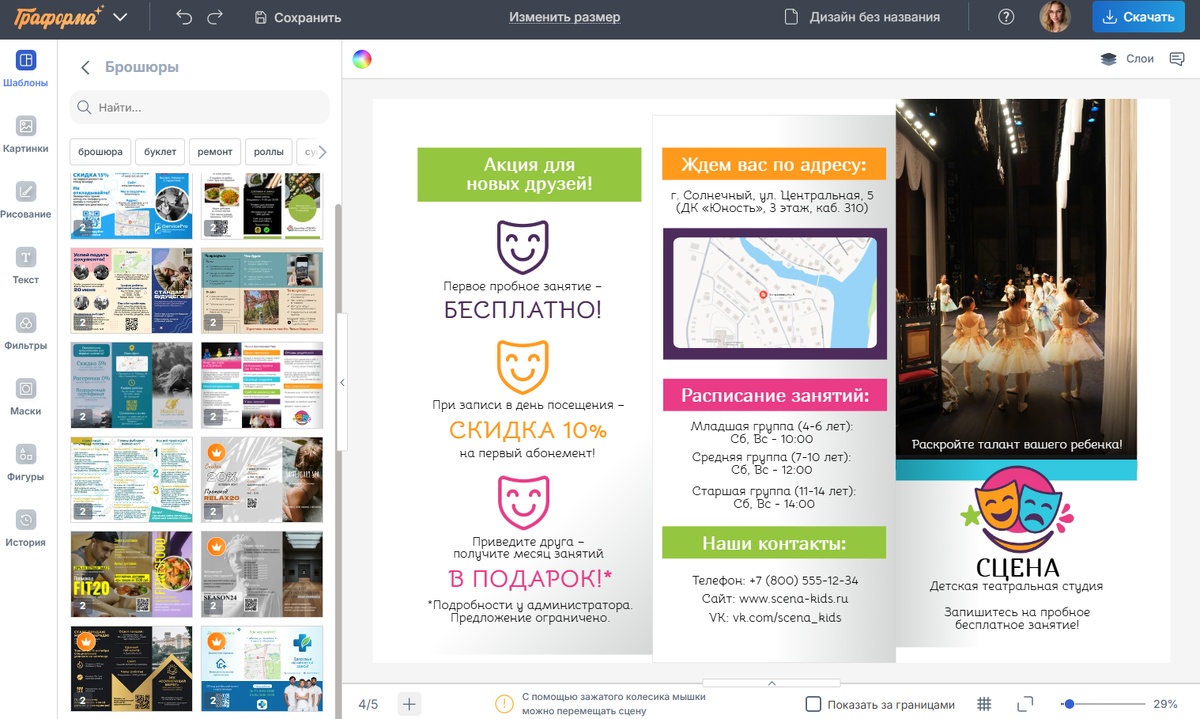Click the redo arrow icon
This screenshot has height=719, width=1200.
[215, 17]
